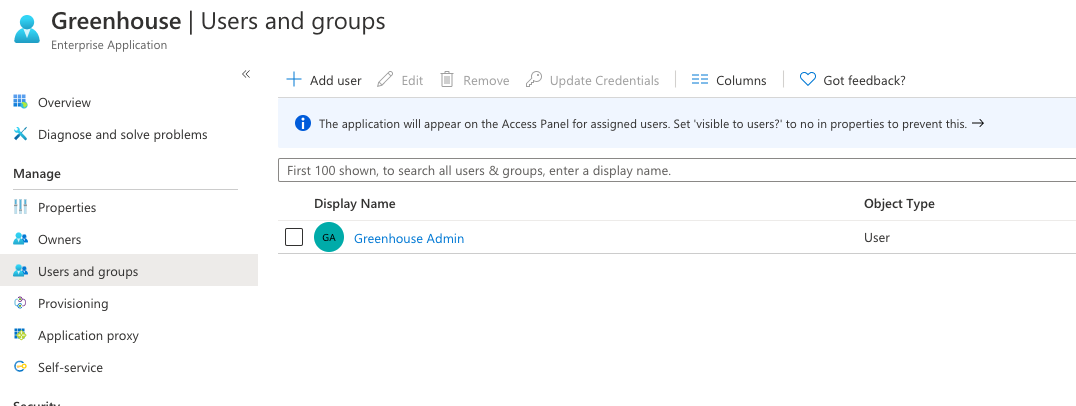Click the Columns list icon

coord(699,80)
